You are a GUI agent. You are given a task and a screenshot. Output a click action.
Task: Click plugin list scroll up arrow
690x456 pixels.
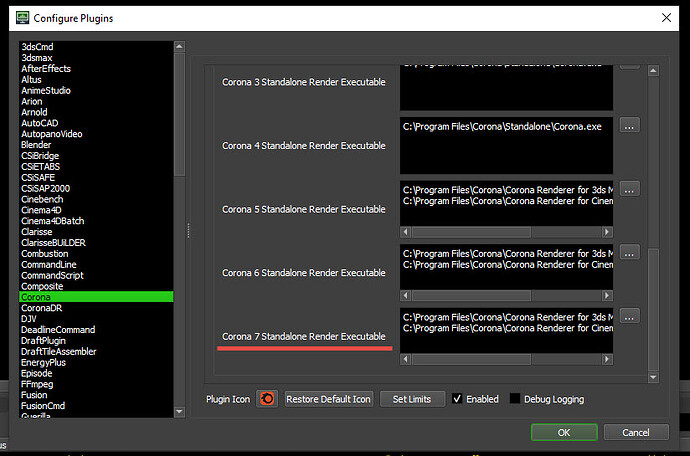(179, 46)
